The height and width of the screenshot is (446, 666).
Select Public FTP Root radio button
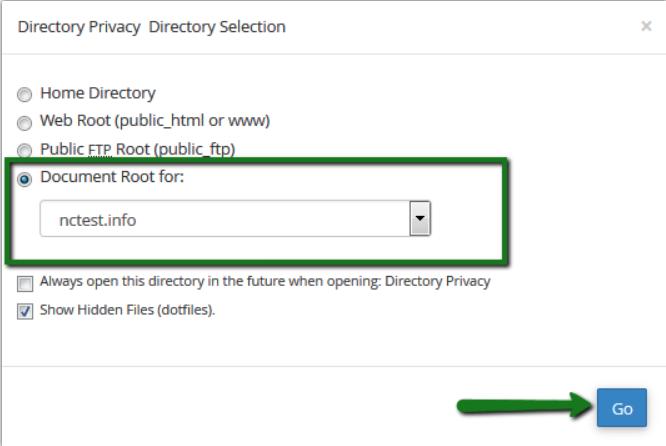tap(24, 150)
